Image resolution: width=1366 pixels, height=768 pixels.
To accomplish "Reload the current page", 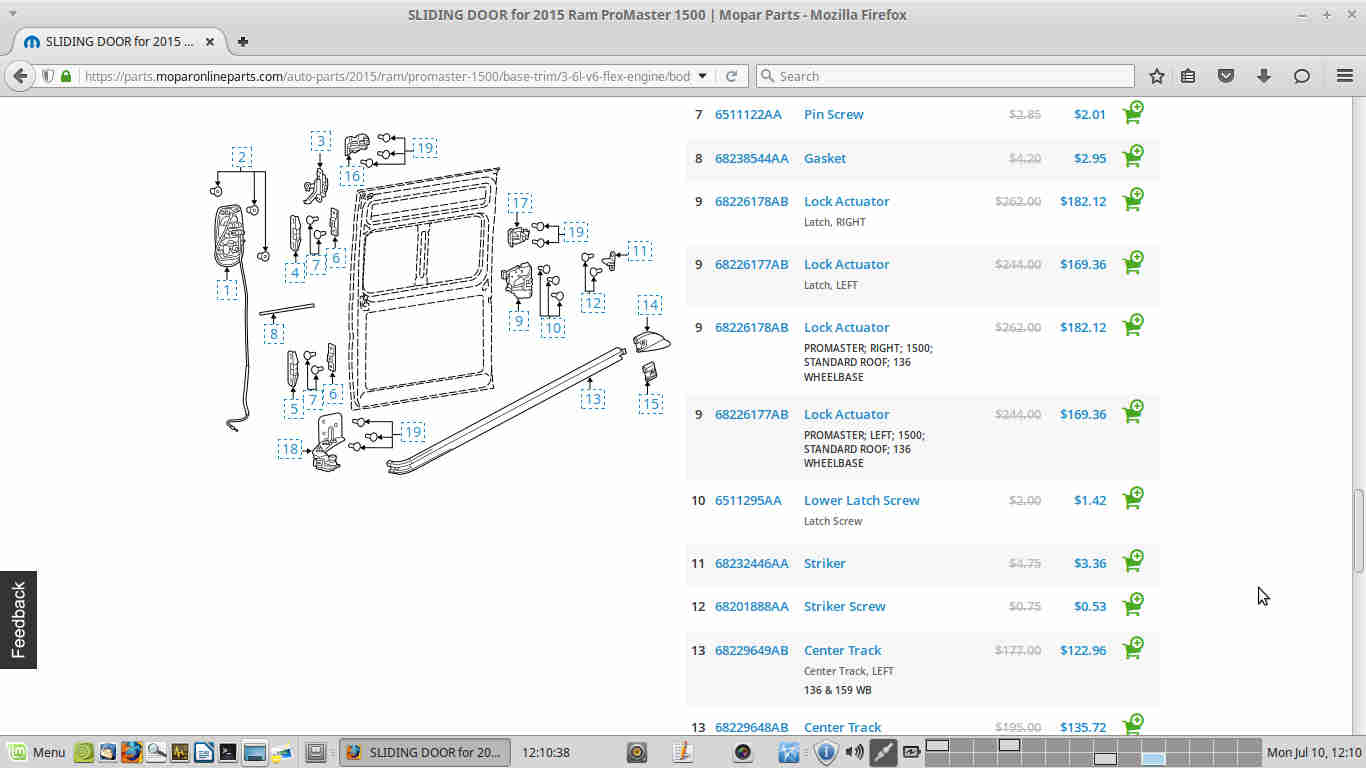I will (x=731, y=76).
